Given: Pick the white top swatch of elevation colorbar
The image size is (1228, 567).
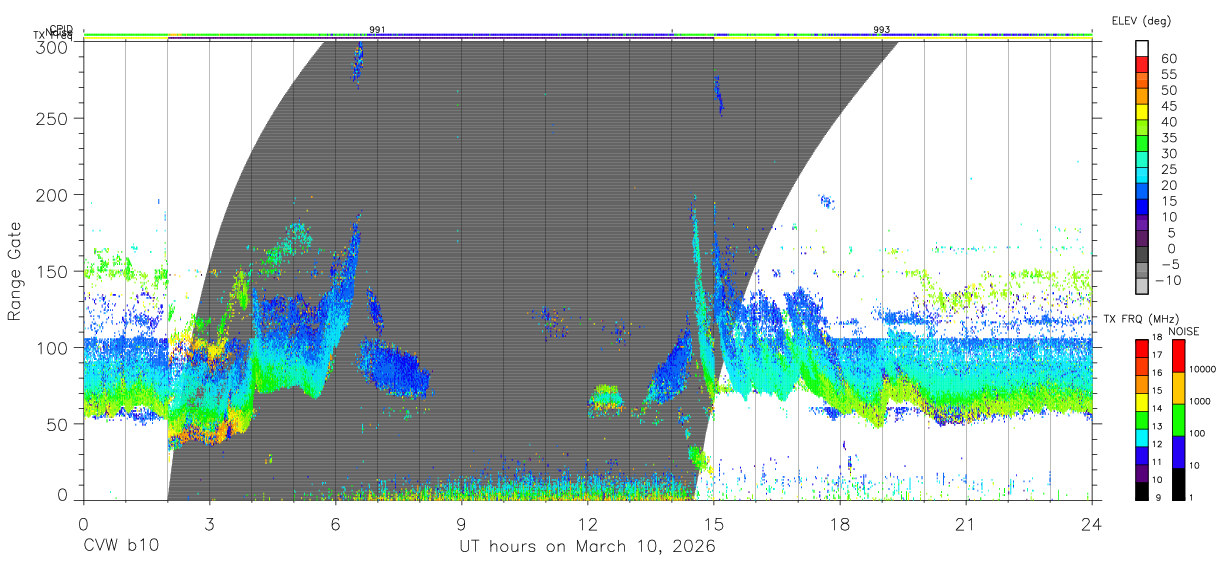Looking at the screenshot, I should pos(1142,49).
